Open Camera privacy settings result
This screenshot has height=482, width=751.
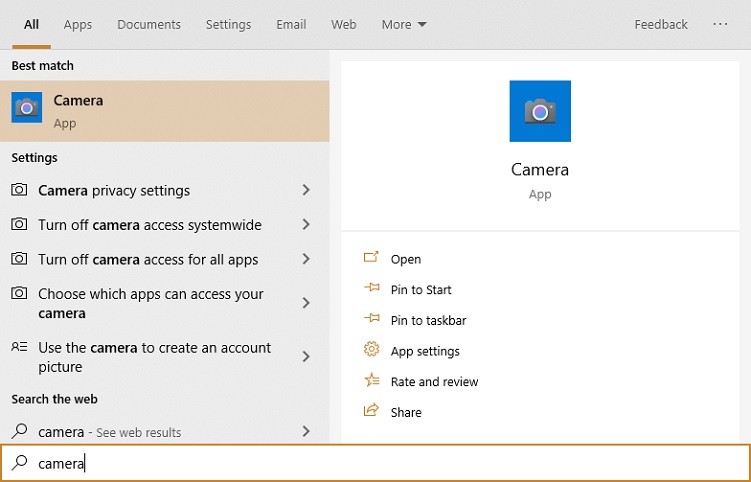(x=164, y=190)
